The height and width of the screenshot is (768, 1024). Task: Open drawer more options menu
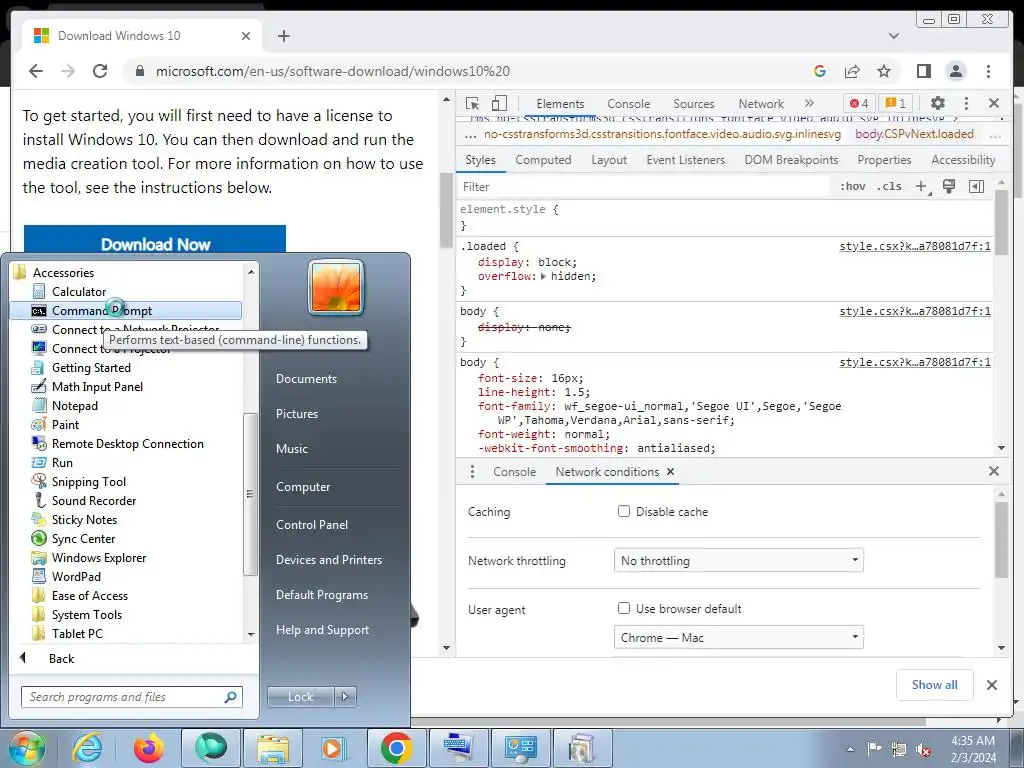pos(472,472)
